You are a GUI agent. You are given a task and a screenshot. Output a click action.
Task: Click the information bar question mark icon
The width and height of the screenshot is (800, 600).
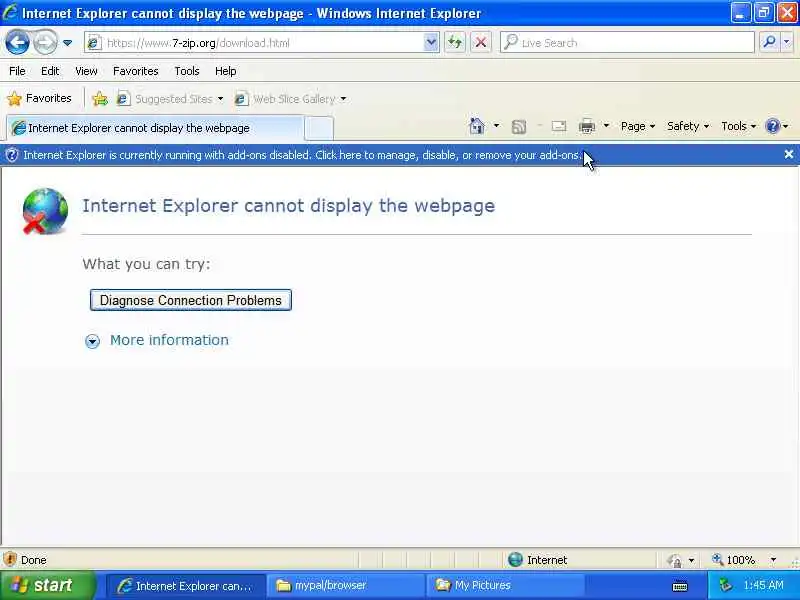[11, 155]
